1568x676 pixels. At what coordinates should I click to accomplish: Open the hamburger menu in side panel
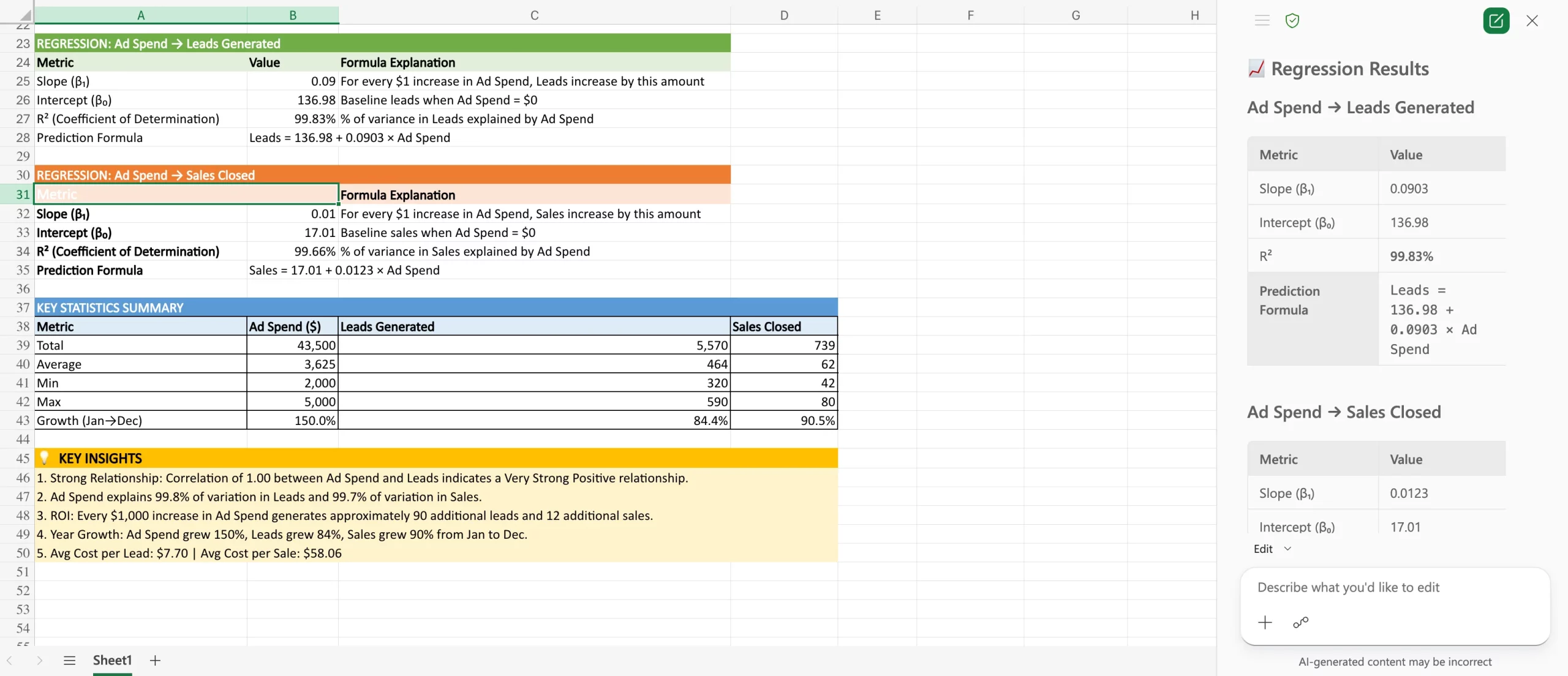1262,21
